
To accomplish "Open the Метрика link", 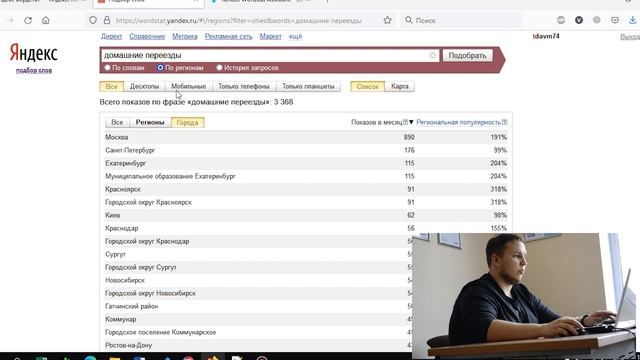I will [184, 36].
